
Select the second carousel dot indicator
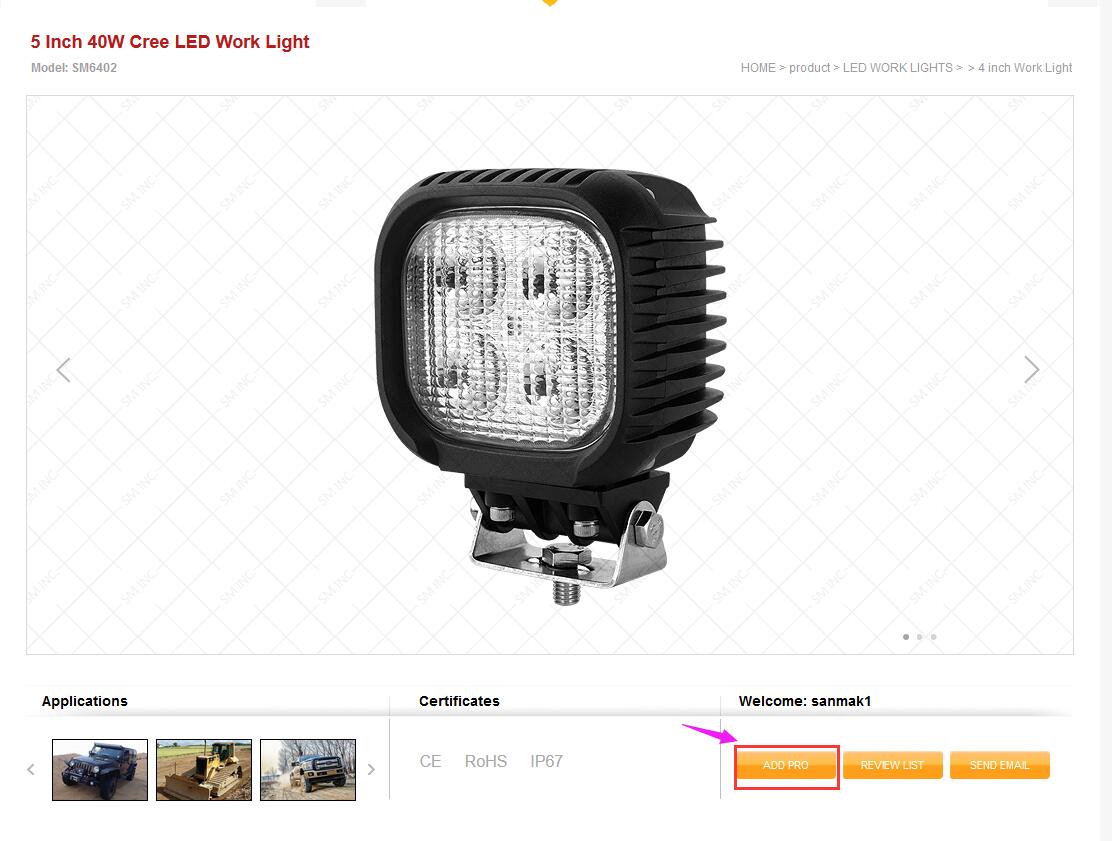[920, 637]
